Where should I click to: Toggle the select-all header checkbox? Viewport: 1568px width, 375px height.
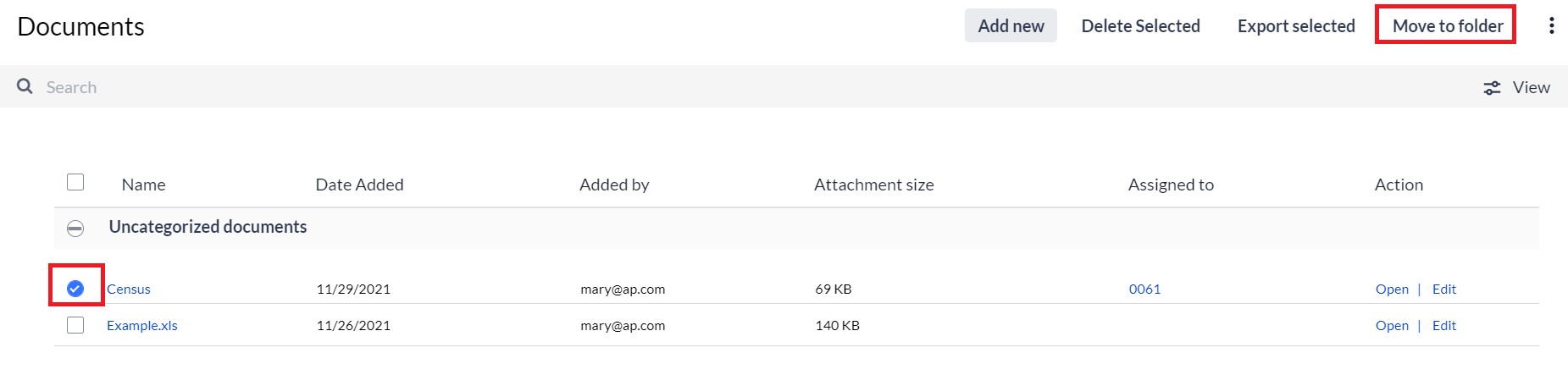pos(75,182)
